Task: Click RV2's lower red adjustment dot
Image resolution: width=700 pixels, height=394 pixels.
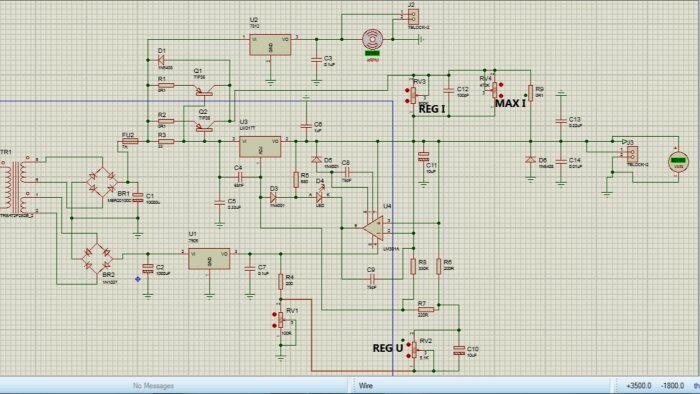Action: [x=408, y=356]
